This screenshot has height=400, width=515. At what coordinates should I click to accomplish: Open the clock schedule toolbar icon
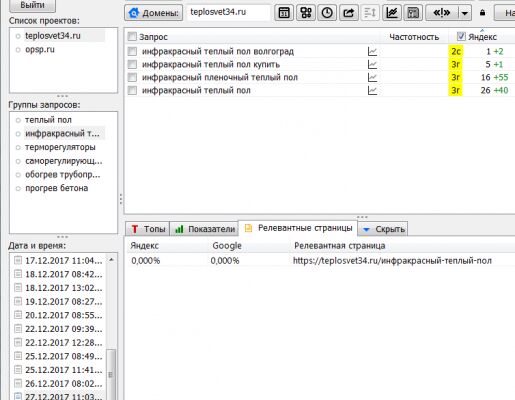click(x=327, y=13)
